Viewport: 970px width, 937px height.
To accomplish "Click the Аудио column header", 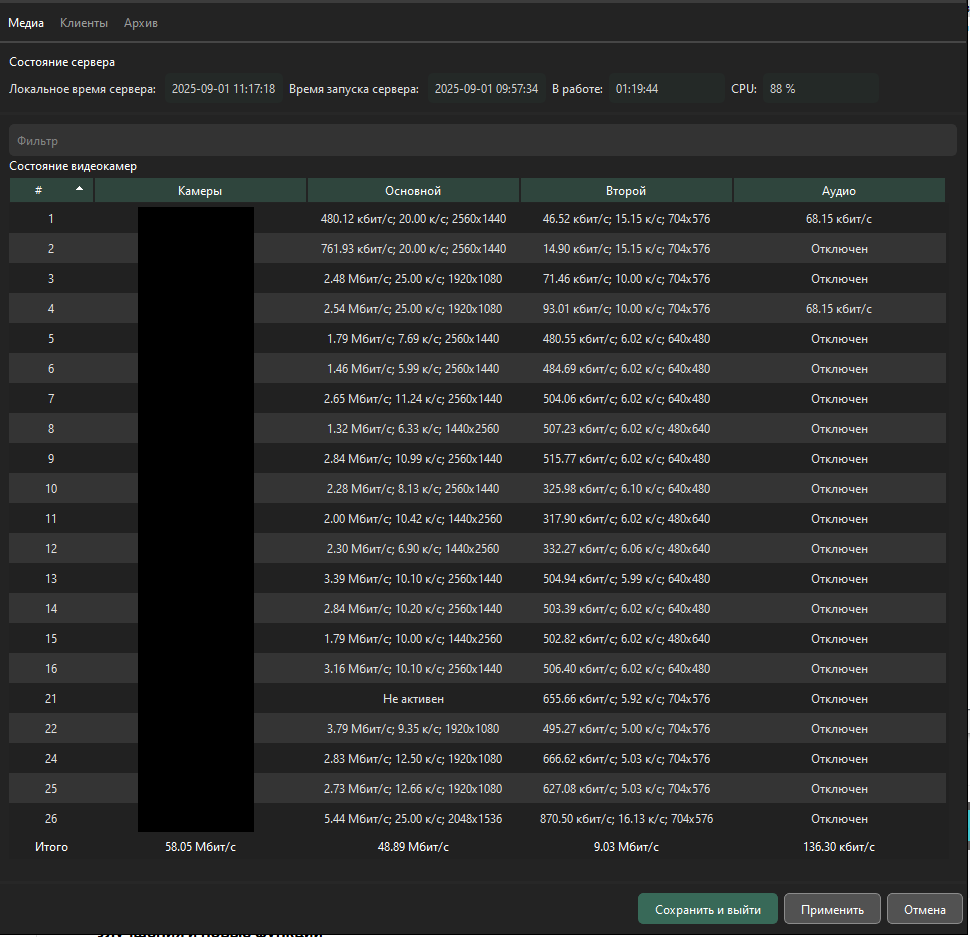I will [x=839, y=190].
